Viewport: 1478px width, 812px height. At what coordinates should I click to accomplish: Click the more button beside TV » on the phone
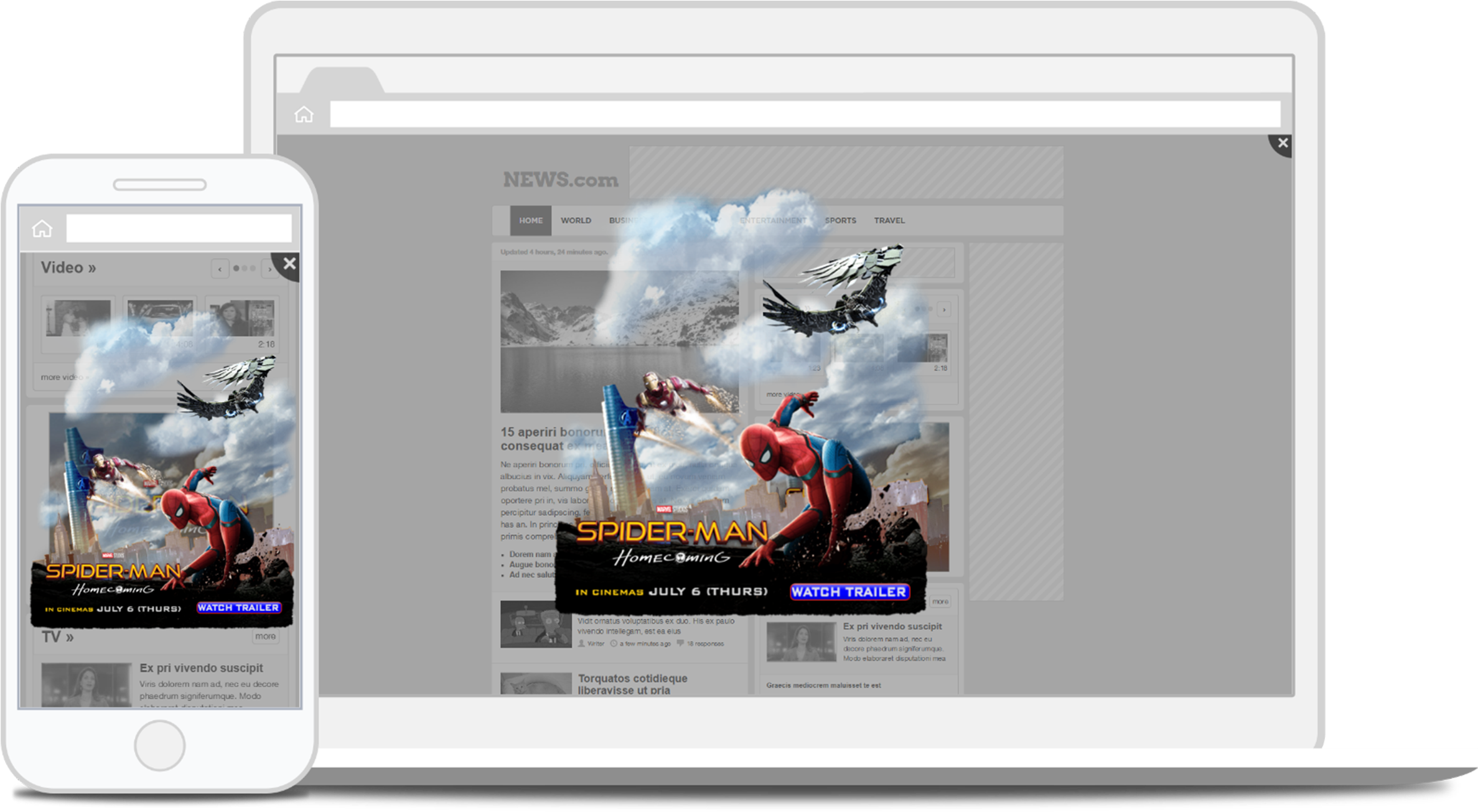tap(265, 636)
